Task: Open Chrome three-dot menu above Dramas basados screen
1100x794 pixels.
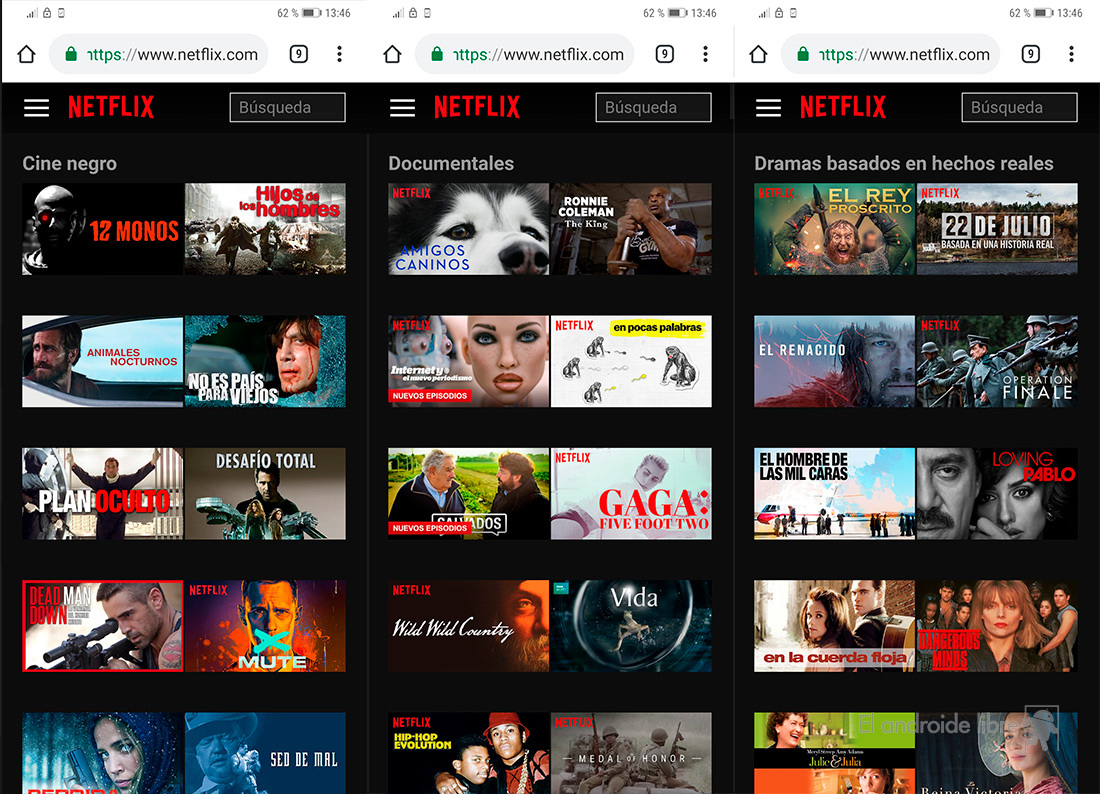Action: click(x=1071, y=54)
